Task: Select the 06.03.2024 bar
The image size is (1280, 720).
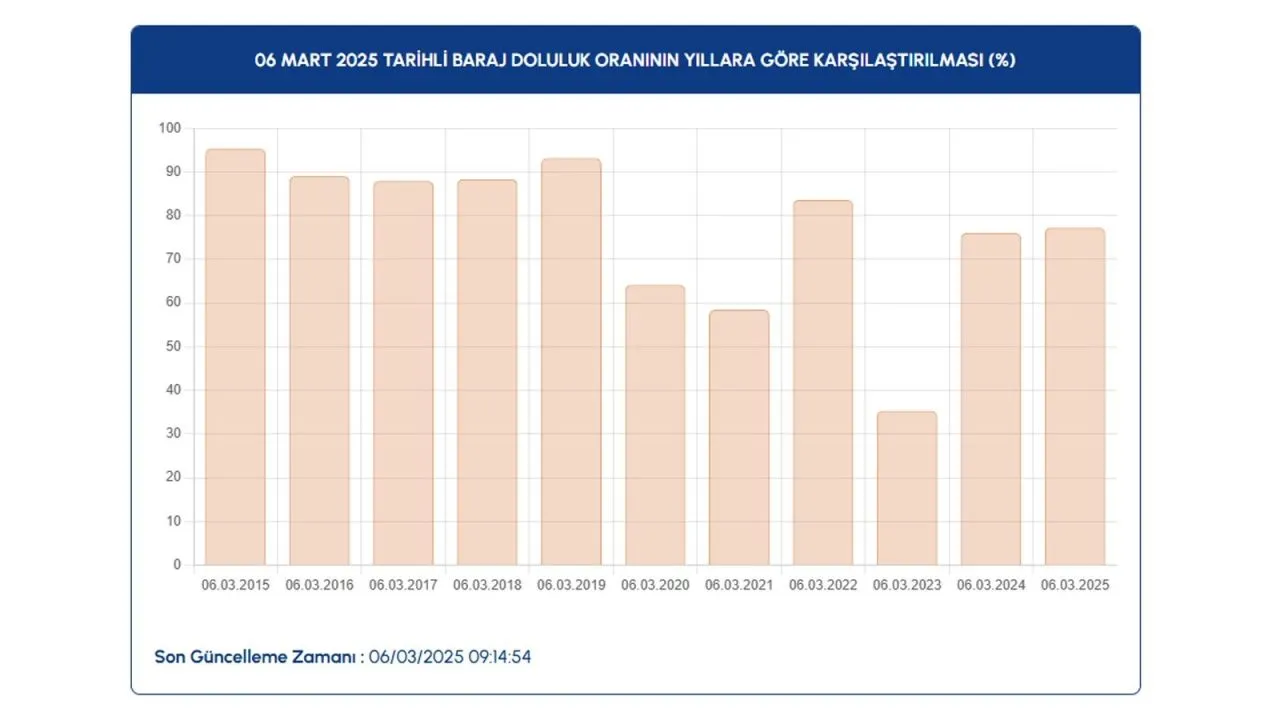Action: 991,399
